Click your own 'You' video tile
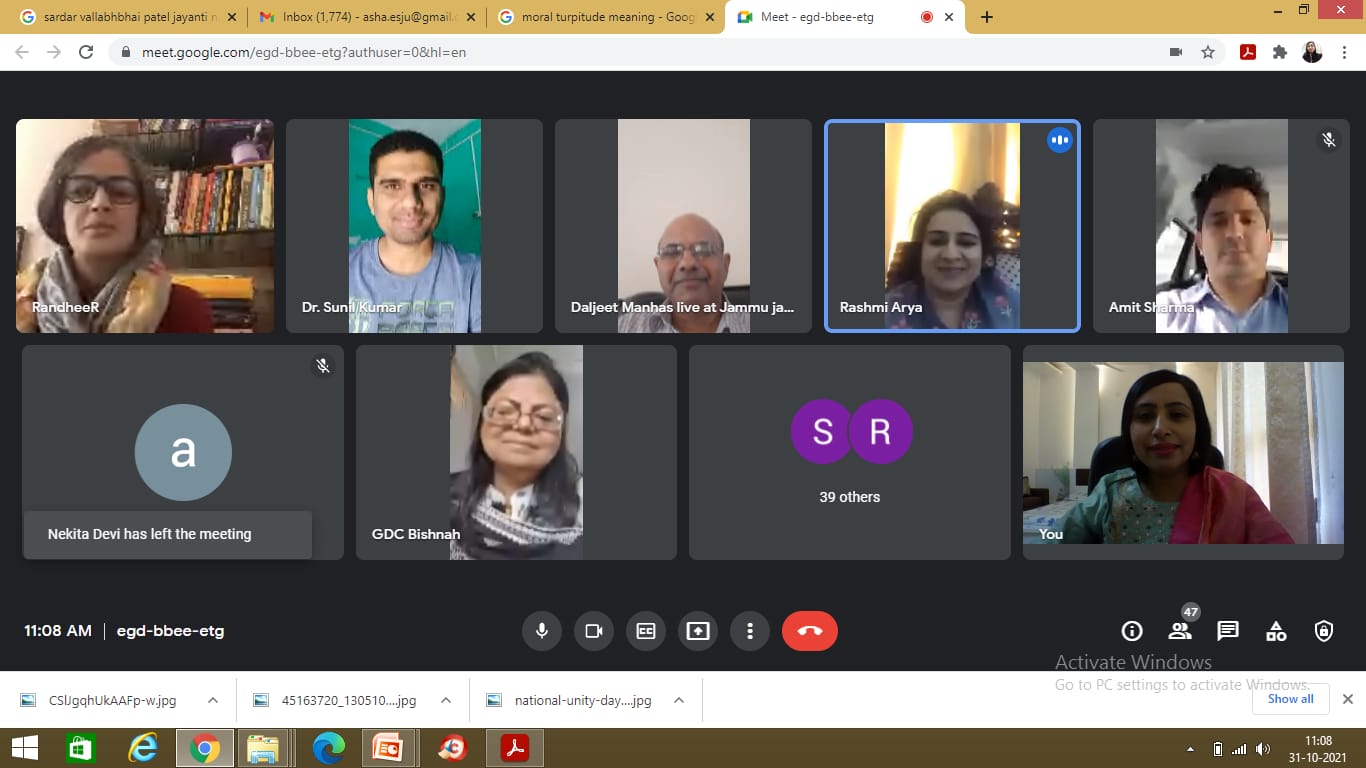The height and width of the screenshot is (768, 1366). (1183, 452)
